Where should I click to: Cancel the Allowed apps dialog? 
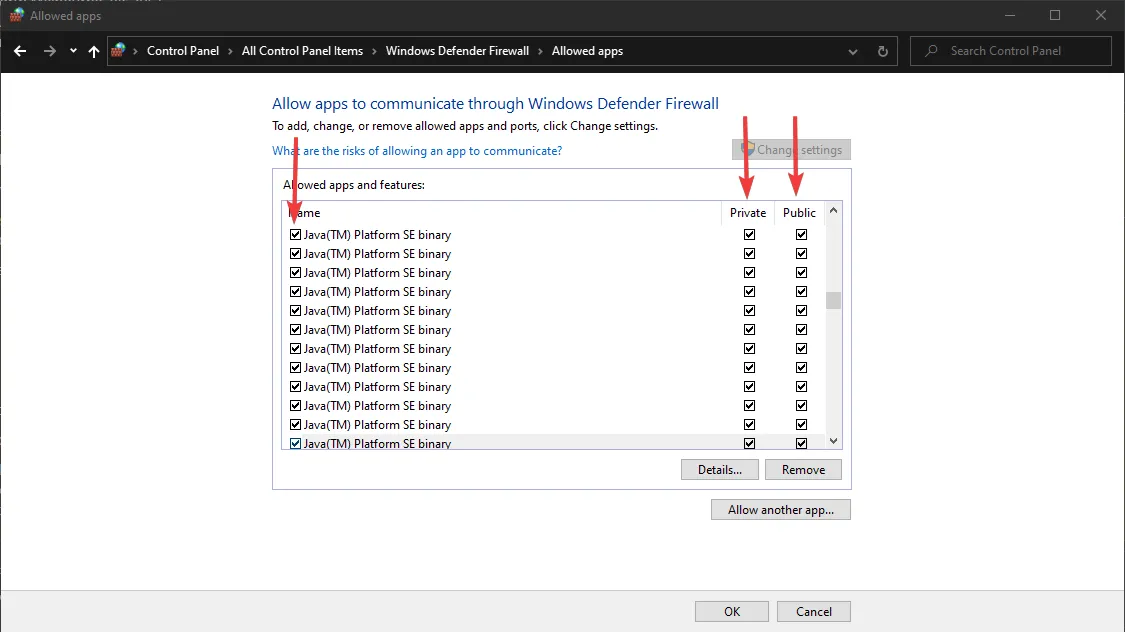[x=814, y=612]
